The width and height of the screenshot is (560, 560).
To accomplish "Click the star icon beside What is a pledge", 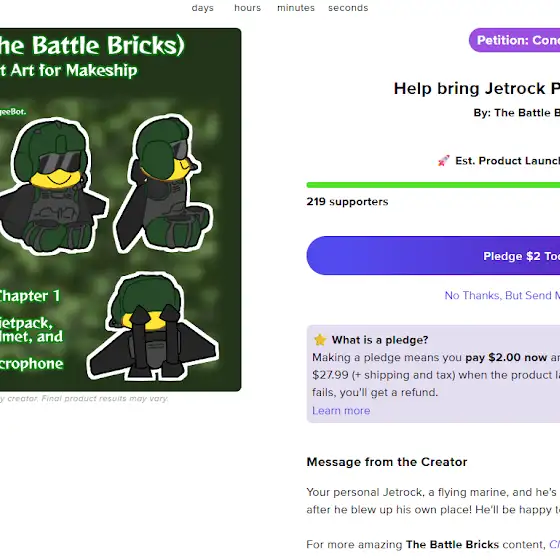I will click(320, 340).
